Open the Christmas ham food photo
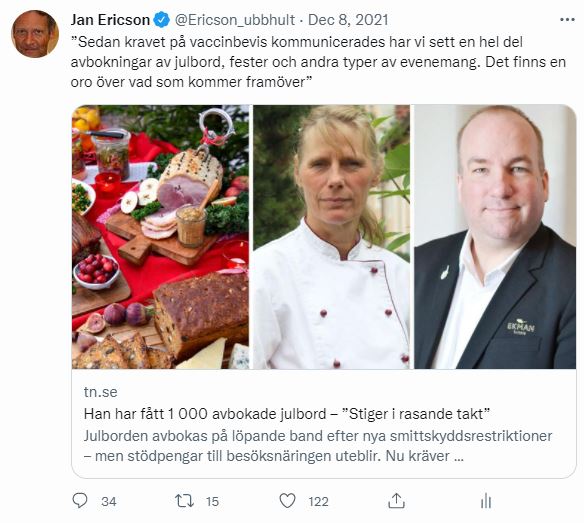This screenshot has width=584, height=523. [x=161, y=237]
